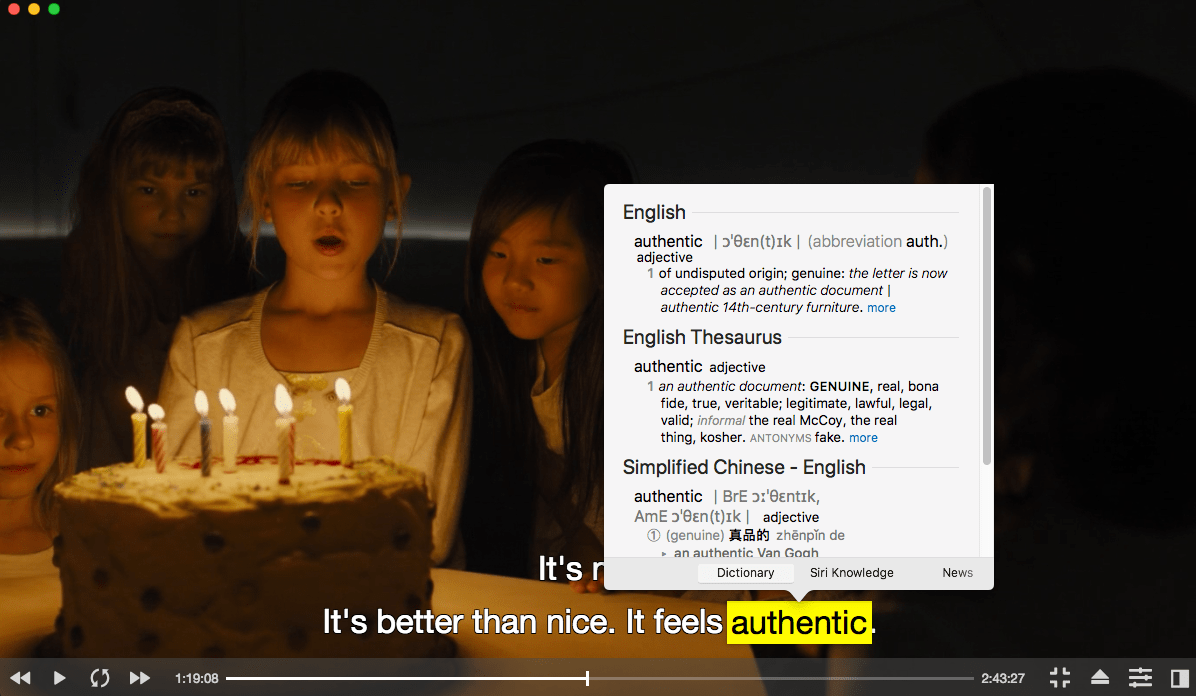Toggle the loop repeat icon

(100, 678)
